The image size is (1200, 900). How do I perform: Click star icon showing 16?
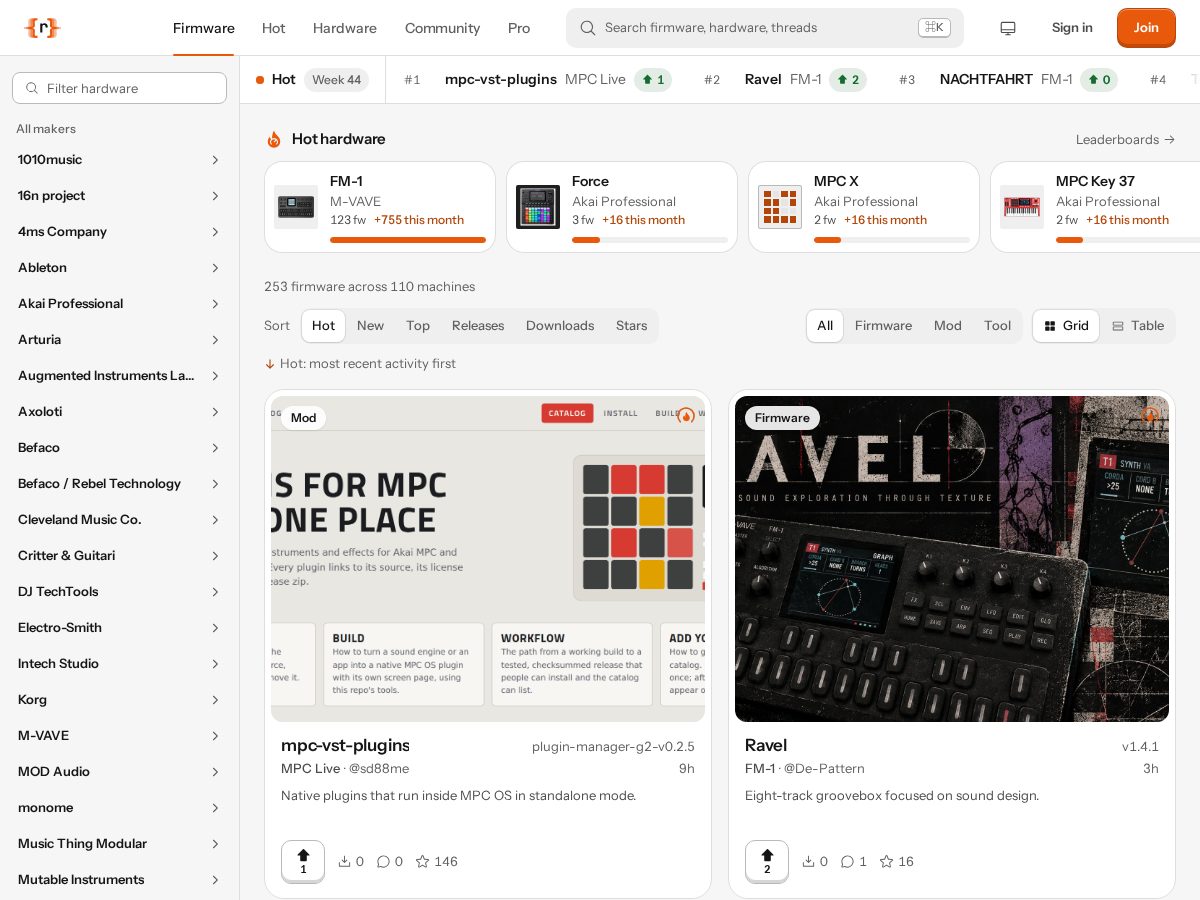886,861
